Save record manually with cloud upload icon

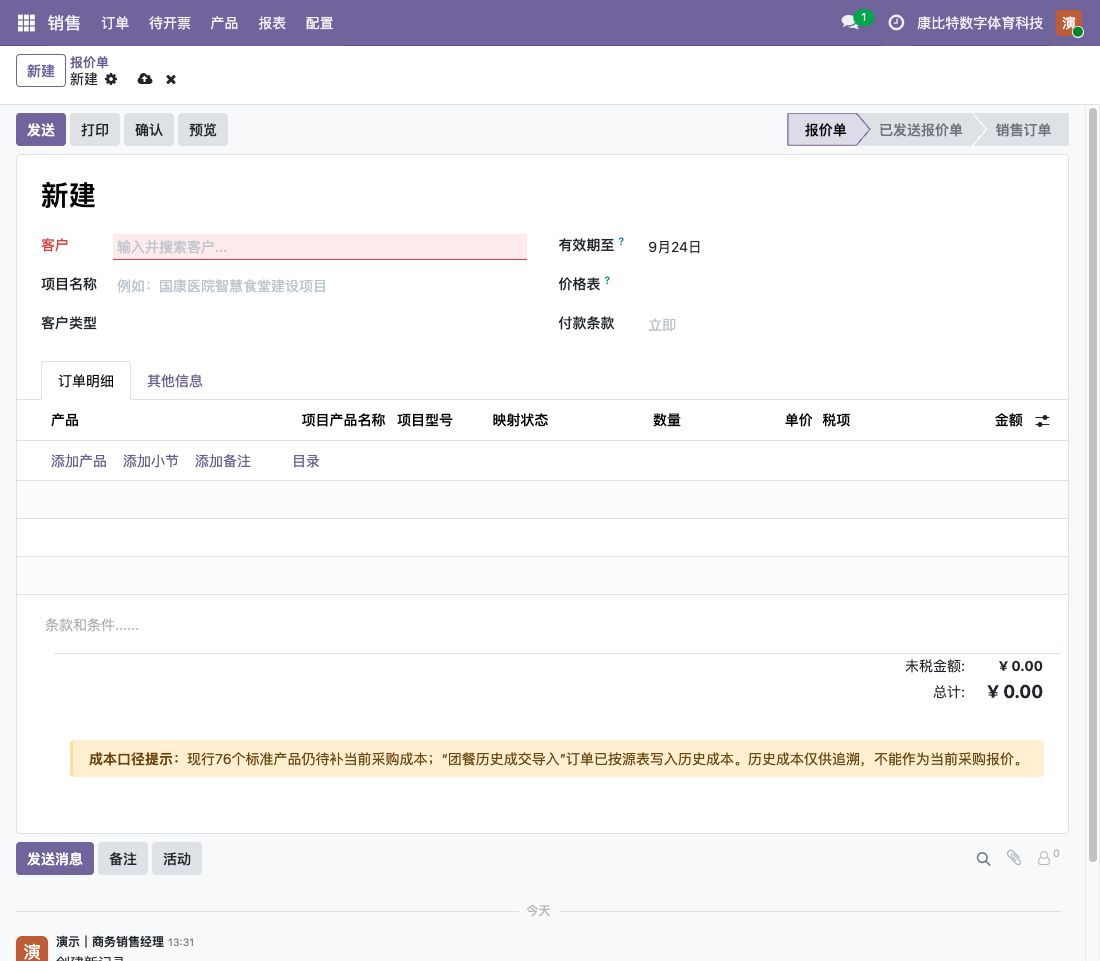coord(145,79)
